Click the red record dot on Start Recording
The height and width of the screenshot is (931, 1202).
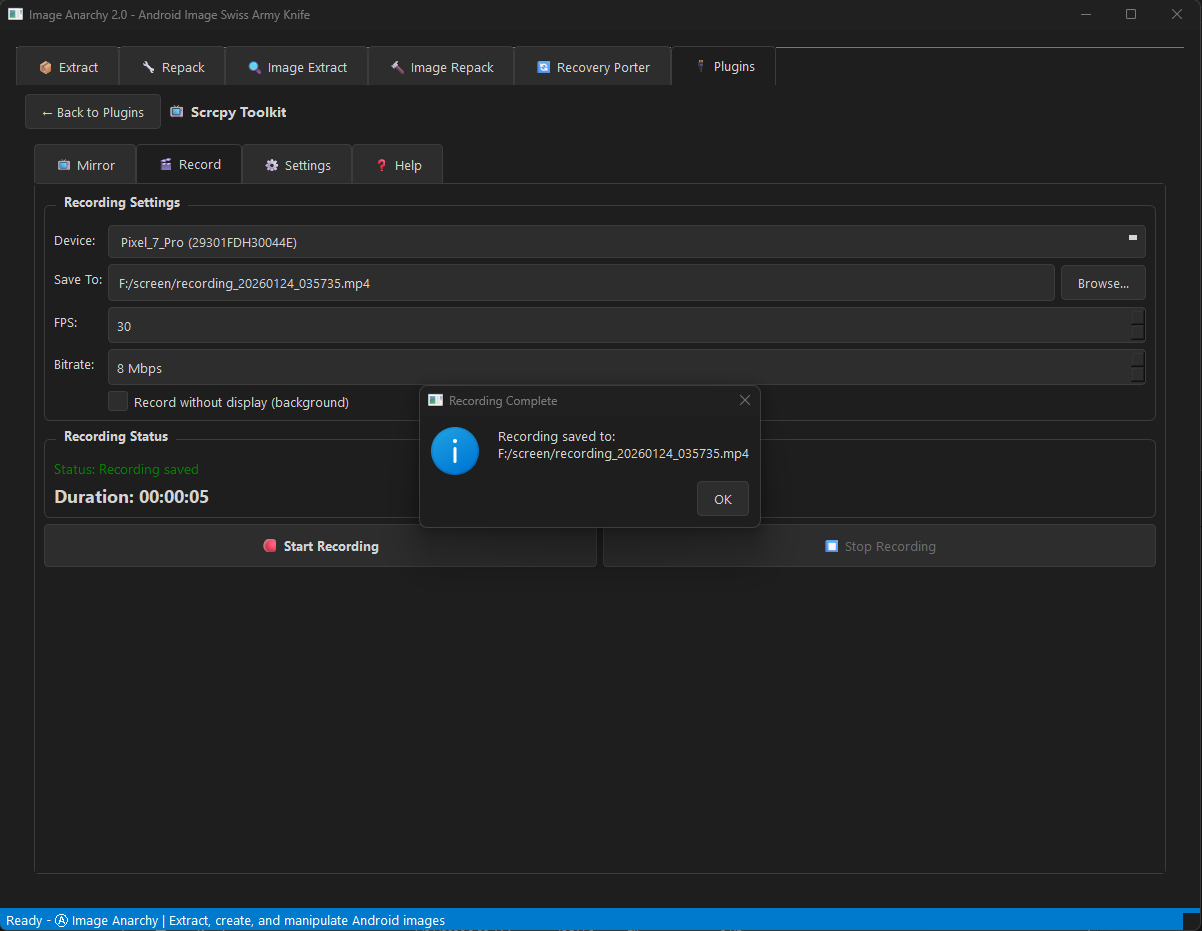pyautogui.click(x=269, y=546)
